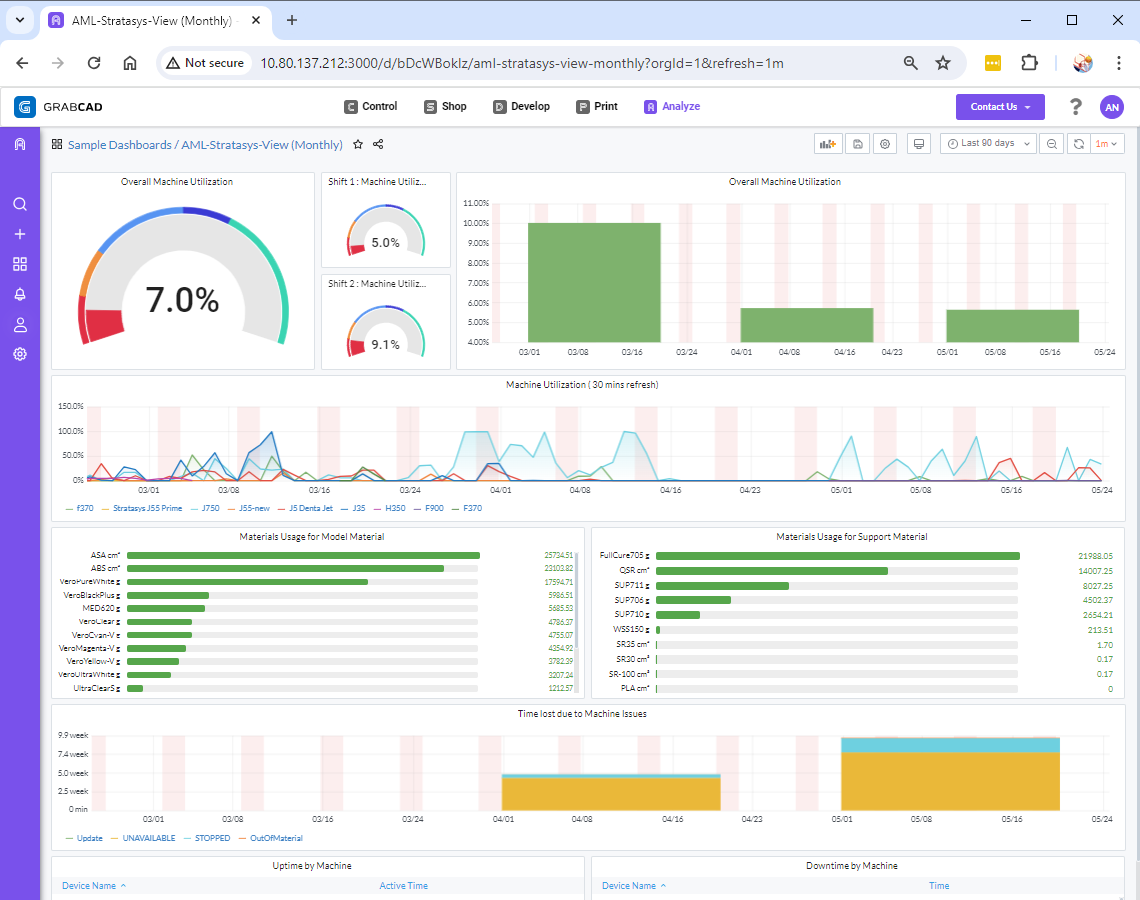Image resolution: width=1140 pixels, height=900 pixels.
Task: Click the FullCure705 support material bar
Action: 838,555
